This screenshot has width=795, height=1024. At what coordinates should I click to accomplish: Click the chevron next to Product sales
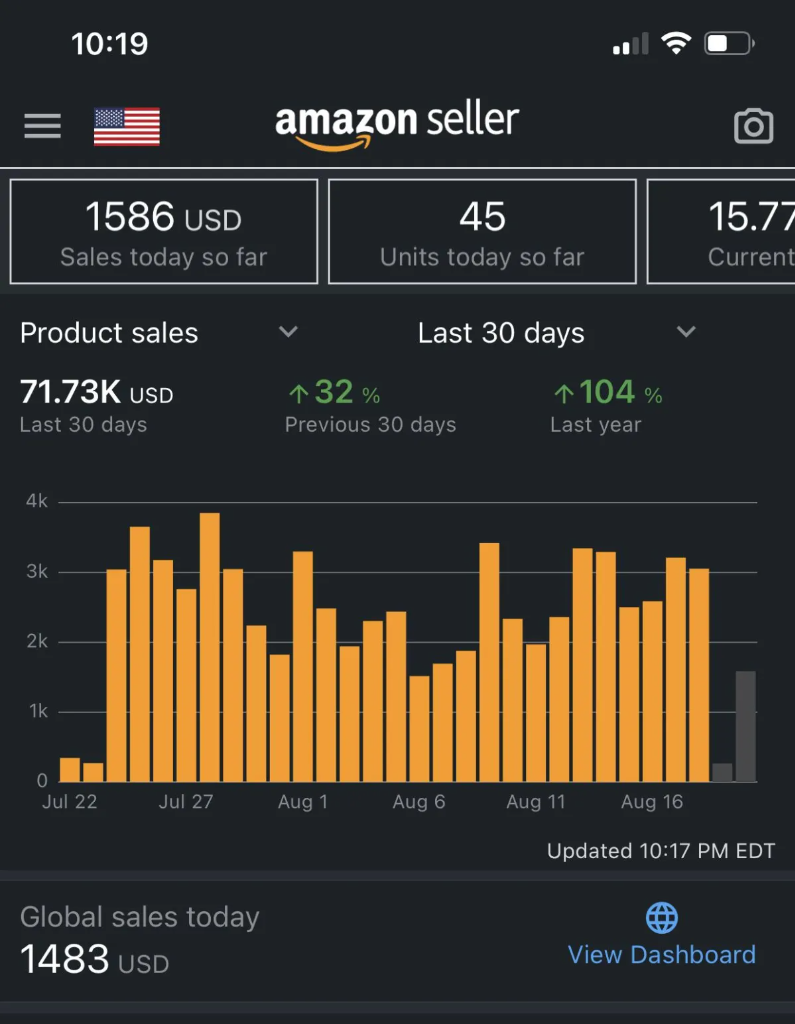coord(288,332)
